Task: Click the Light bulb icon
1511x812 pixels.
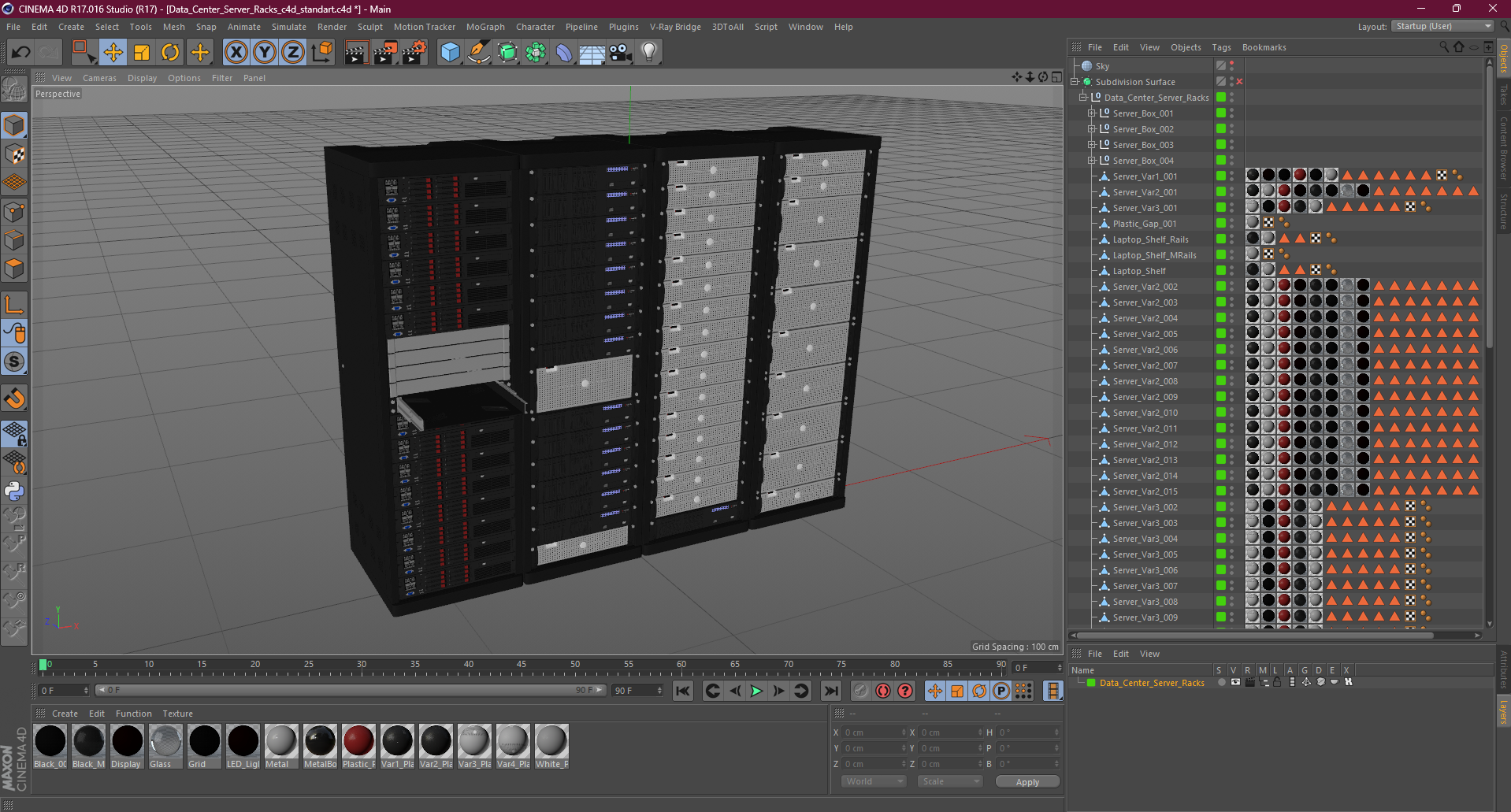Action: pos(649,53)
